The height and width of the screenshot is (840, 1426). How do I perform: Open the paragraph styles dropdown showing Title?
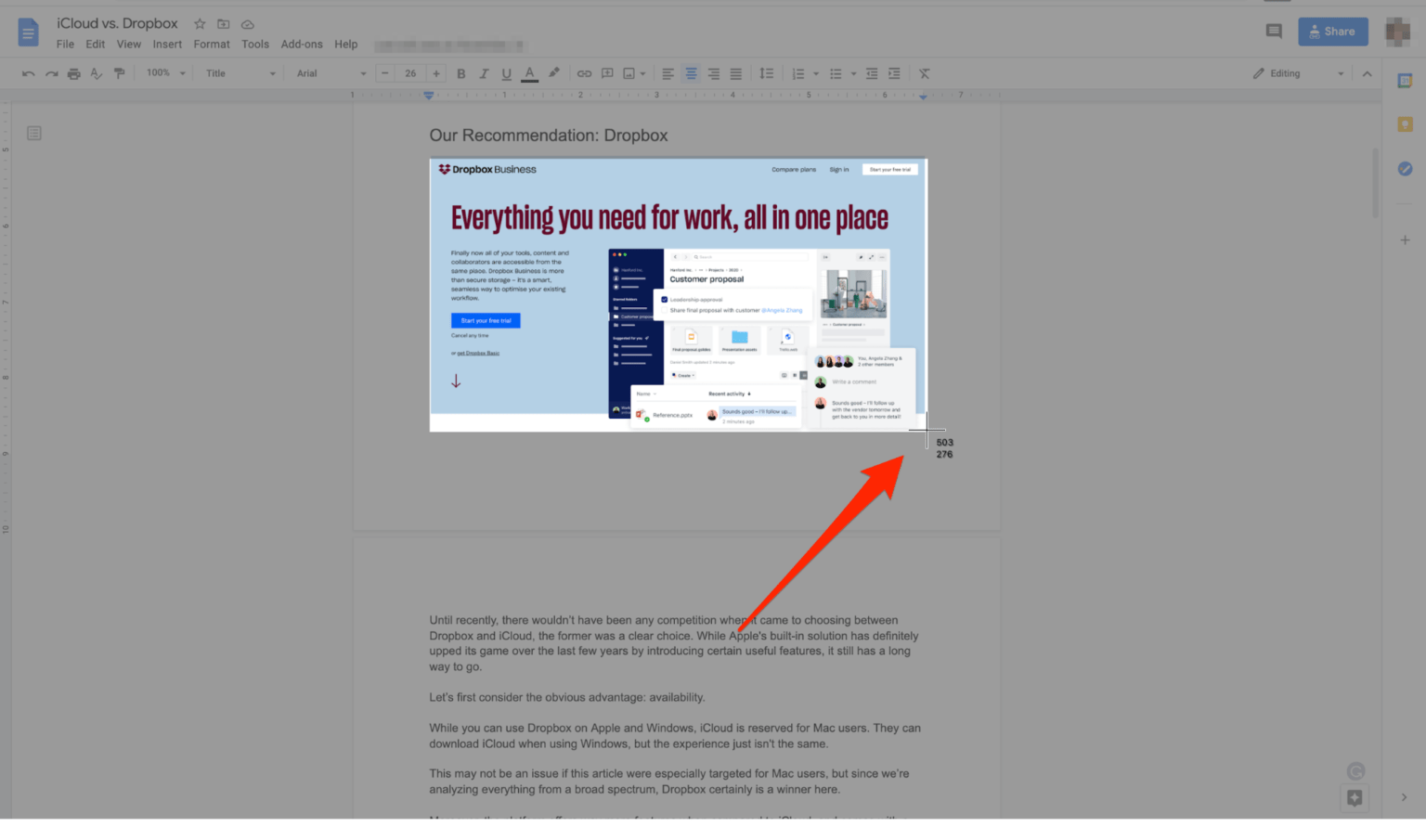coord(237,73)
